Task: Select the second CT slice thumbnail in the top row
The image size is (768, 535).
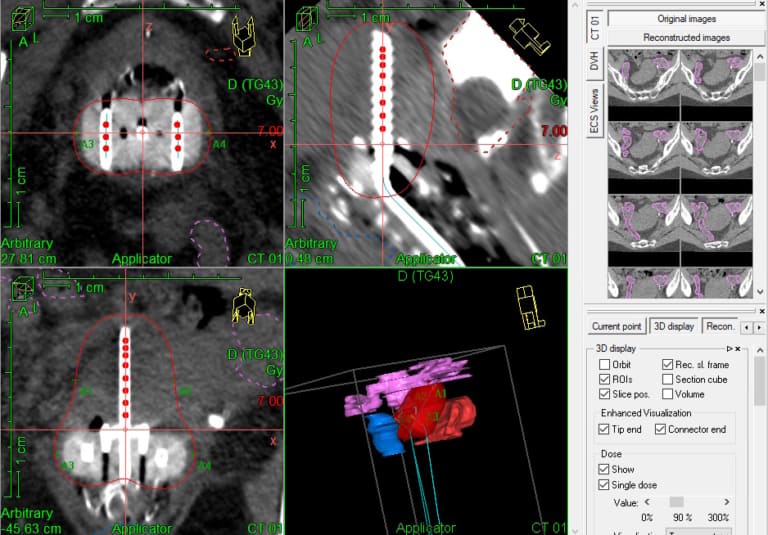Action: tap(717, 77)
